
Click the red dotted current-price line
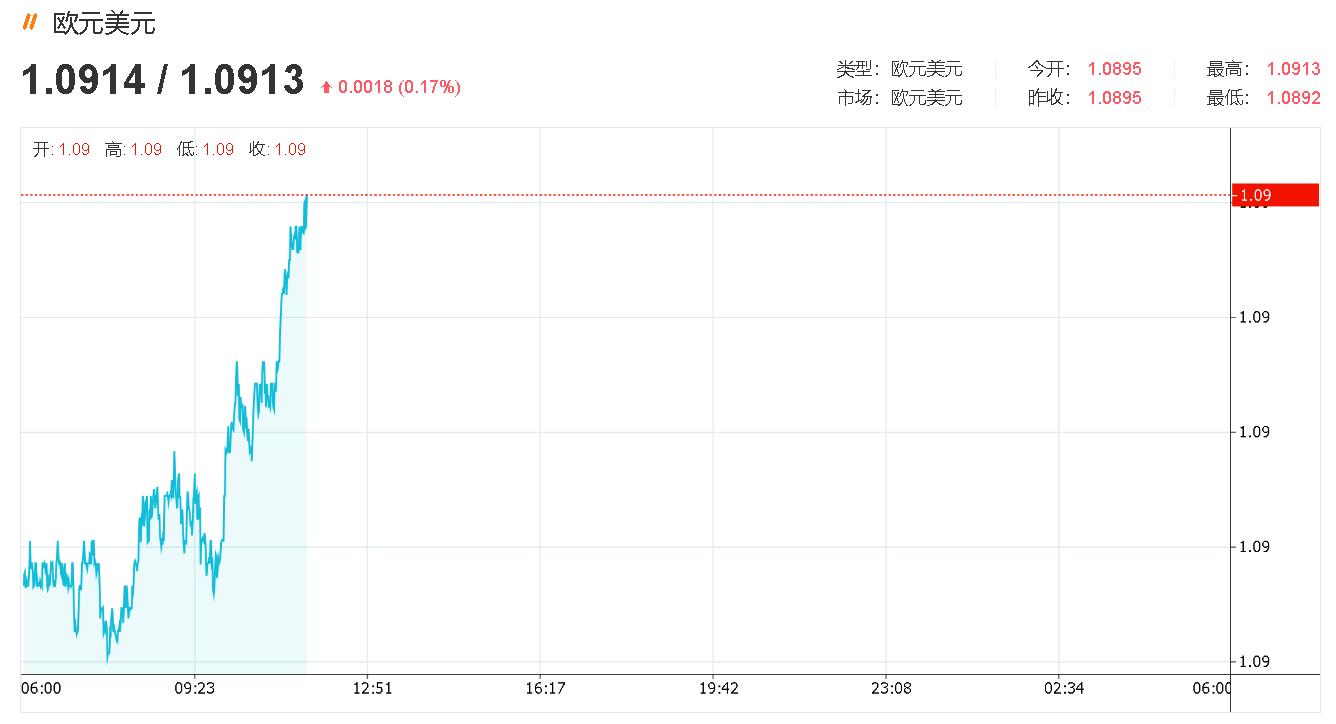coord(626,195)
